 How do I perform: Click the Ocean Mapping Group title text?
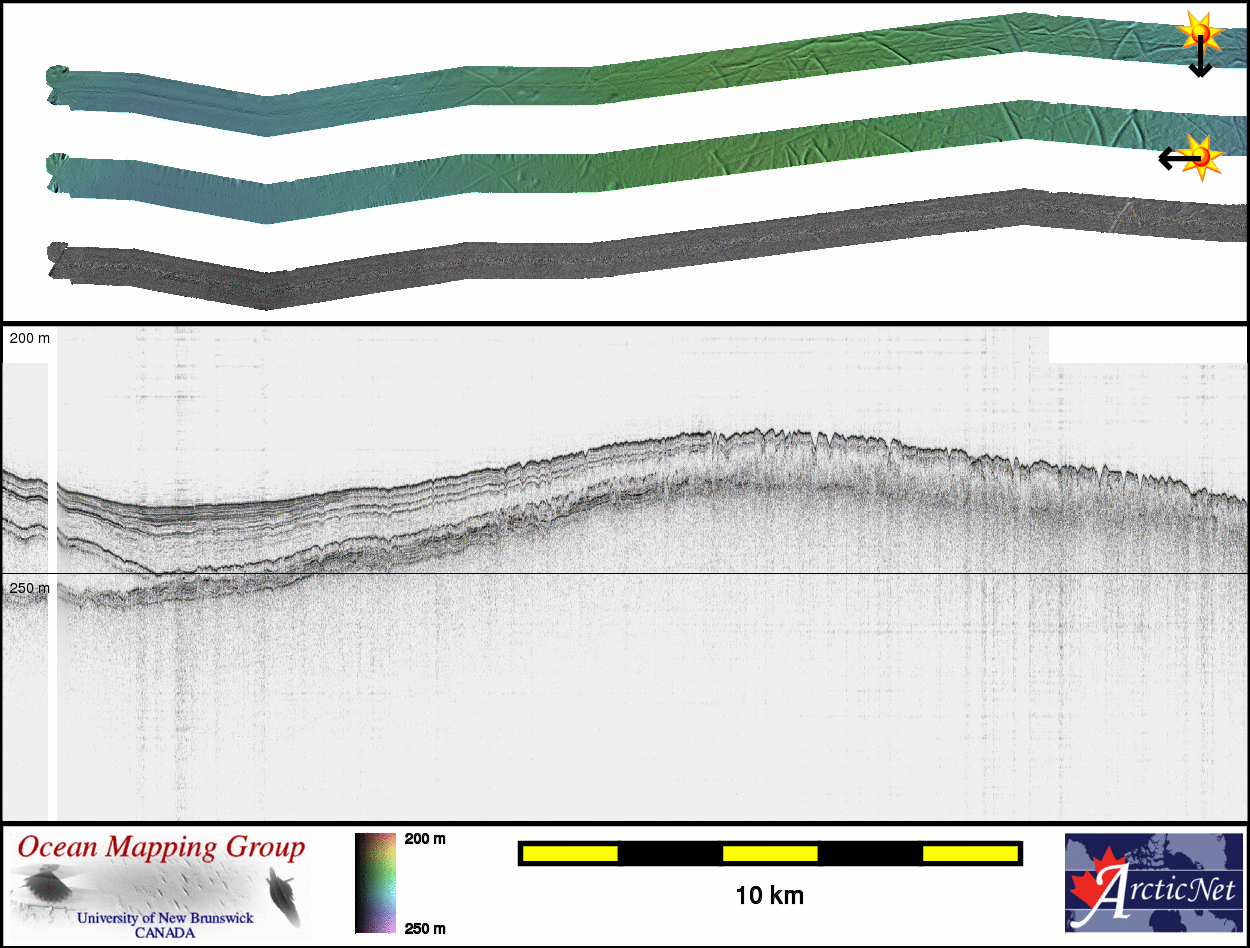pyautogui.click(x=161, y=848)
